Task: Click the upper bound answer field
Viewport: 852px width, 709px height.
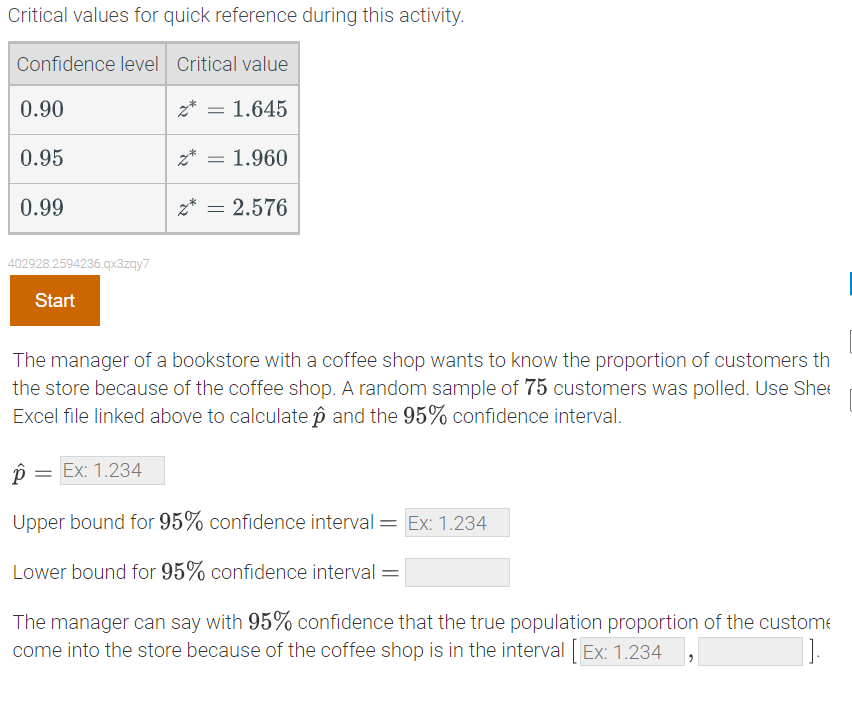Action: point(457,522)
